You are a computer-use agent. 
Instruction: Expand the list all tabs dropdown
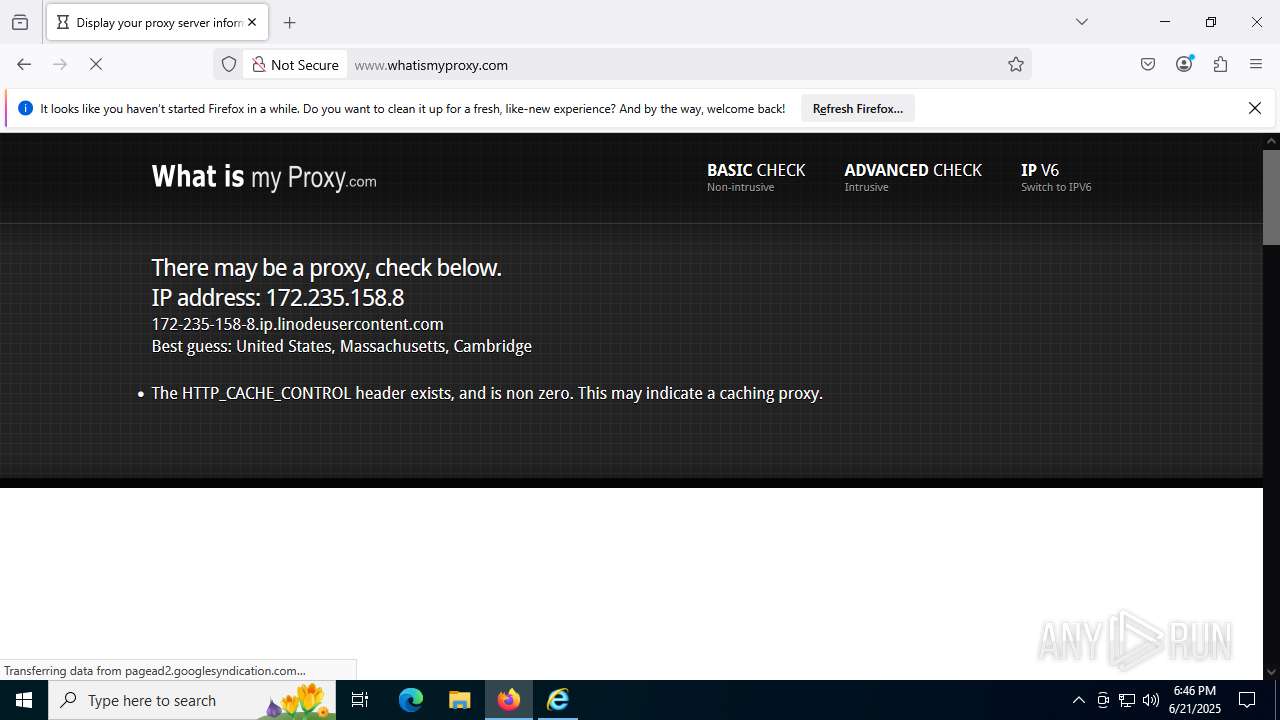(x=1082, y=22)
